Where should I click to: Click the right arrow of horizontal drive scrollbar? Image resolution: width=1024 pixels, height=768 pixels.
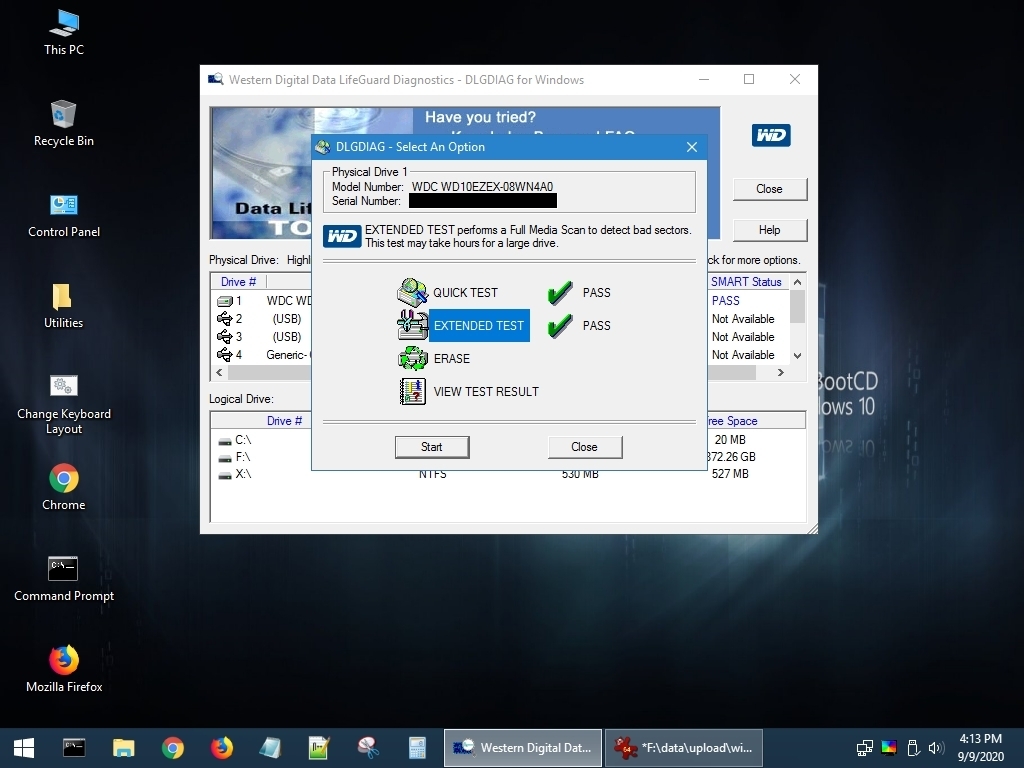tap(780, 372)
